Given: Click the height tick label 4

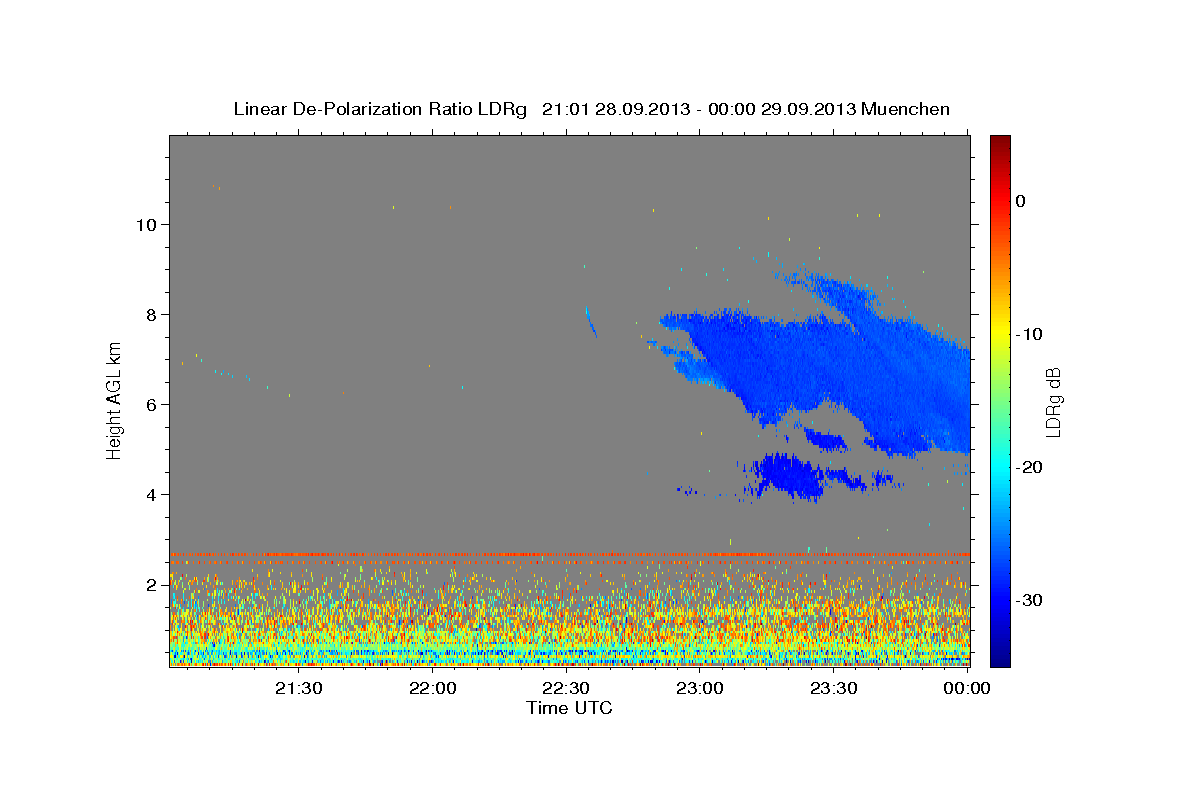Looking at the screenshot, I should point(152,494).
